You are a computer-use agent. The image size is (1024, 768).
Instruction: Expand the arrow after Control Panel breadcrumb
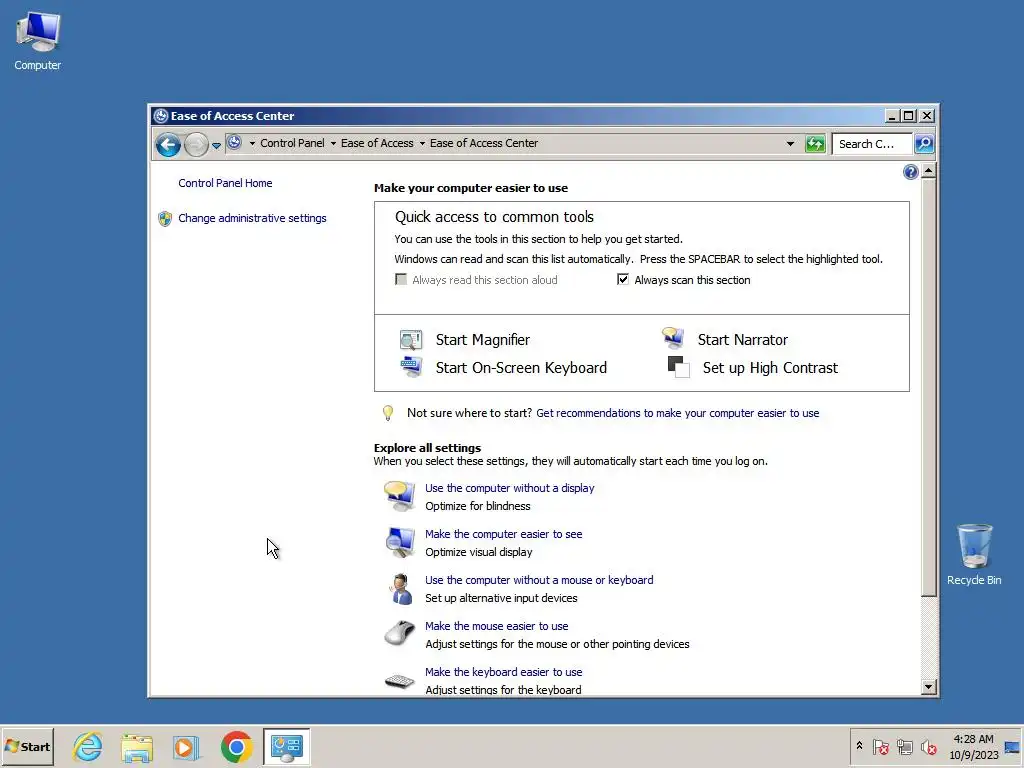click(x=333, y=144)
